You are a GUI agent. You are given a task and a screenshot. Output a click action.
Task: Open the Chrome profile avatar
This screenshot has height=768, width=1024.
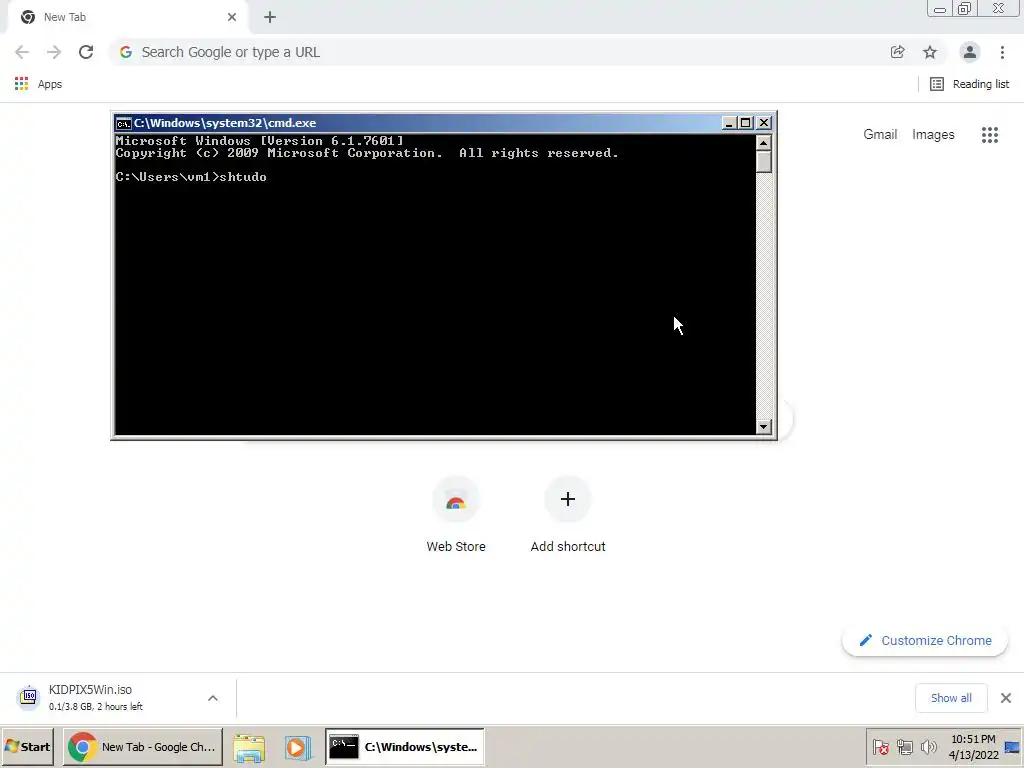[x=970, y=52]
